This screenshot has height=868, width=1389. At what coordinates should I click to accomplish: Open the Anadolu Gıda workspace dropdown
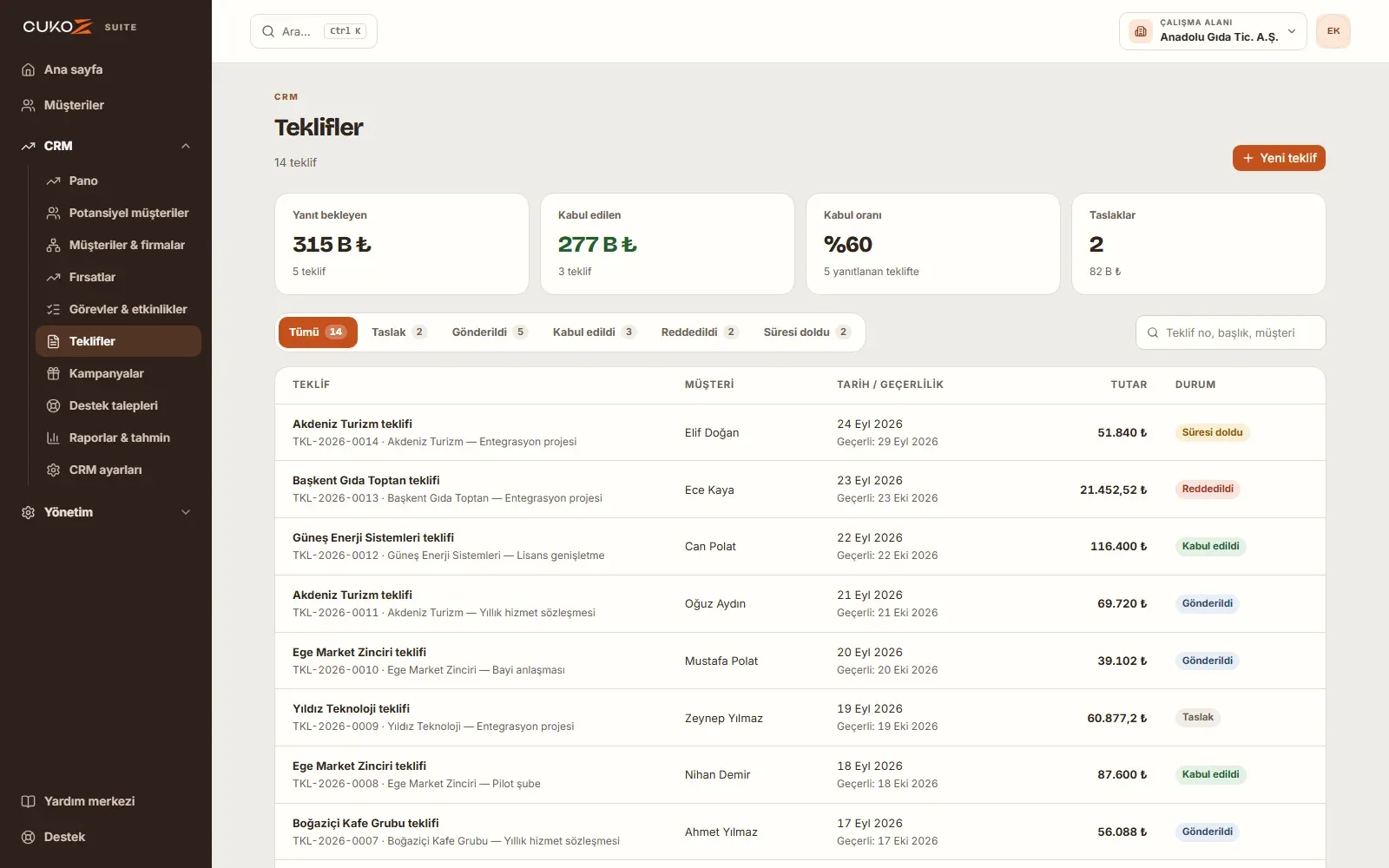pyautogui.click(x=1213, y=31)
